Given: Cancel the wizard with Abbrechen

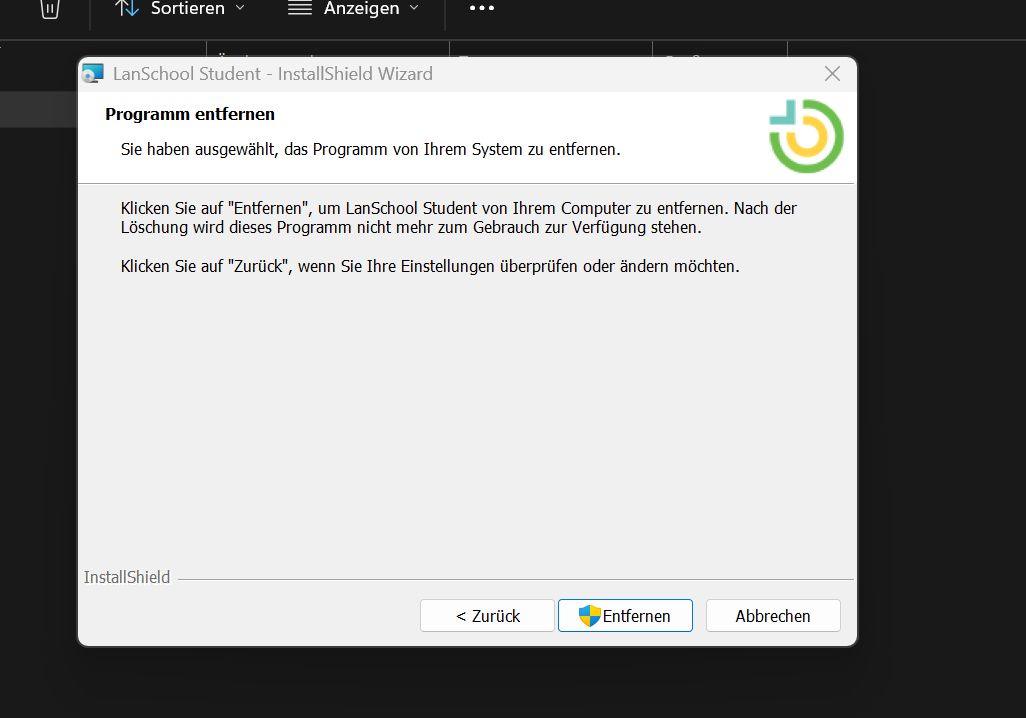Looking at the screenshot, I should [772, 616].
